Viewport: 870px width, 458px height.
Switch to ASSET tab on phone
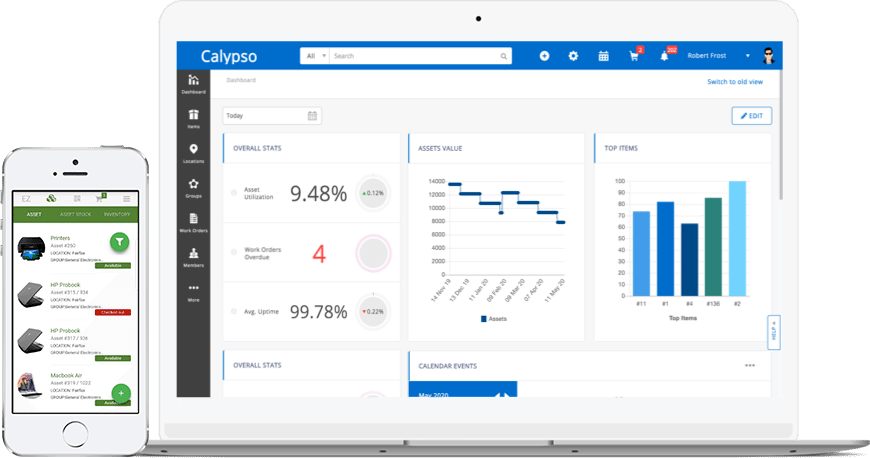pyautogui.click(x=34, y=214)
